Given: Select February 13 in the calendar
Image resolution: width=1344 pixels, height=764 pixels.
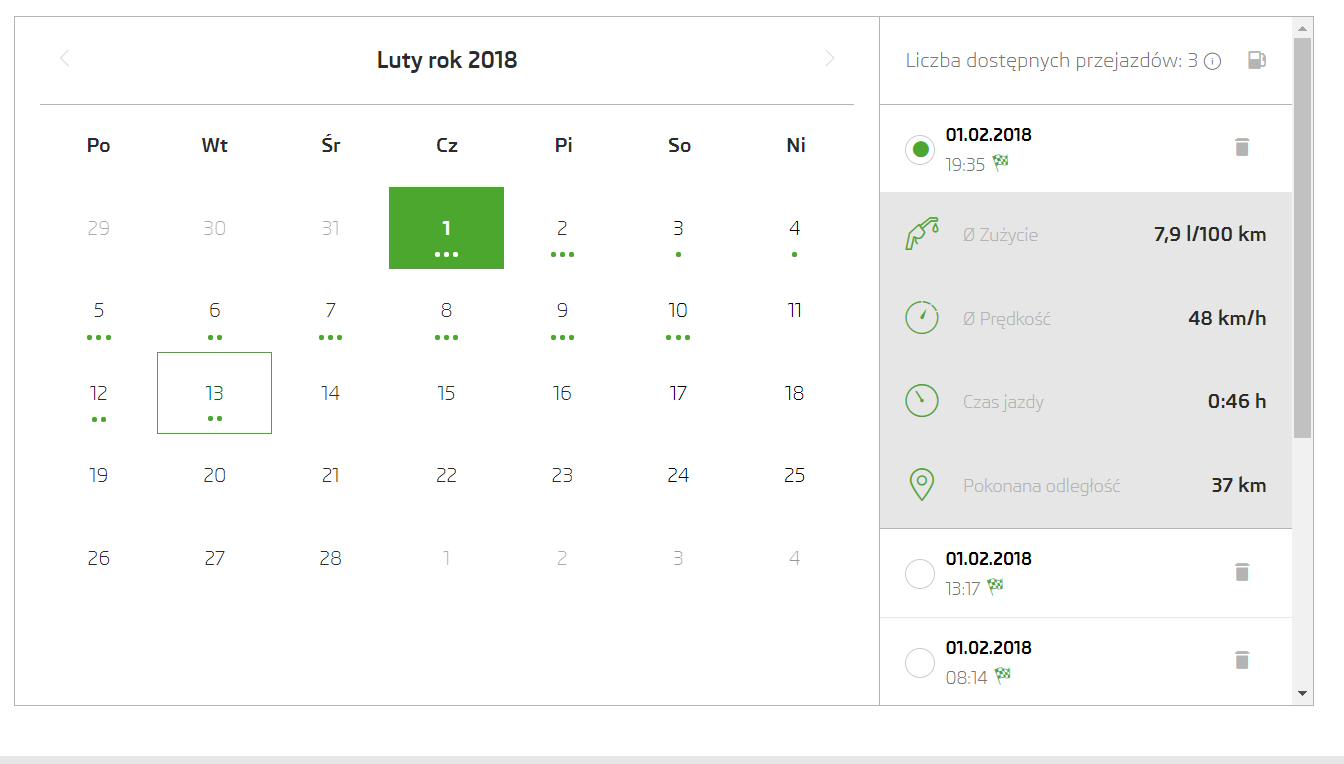Looking at the screenshot, I should [214, 393].
